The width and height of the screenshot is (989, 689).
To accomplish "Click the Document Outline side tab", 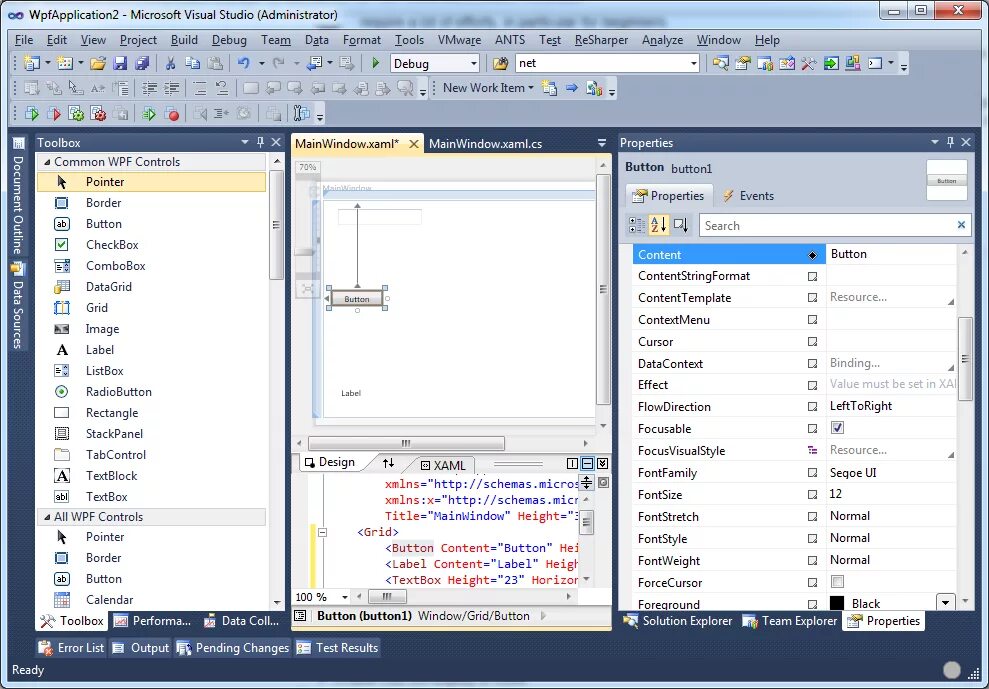I will click(18, 197).
